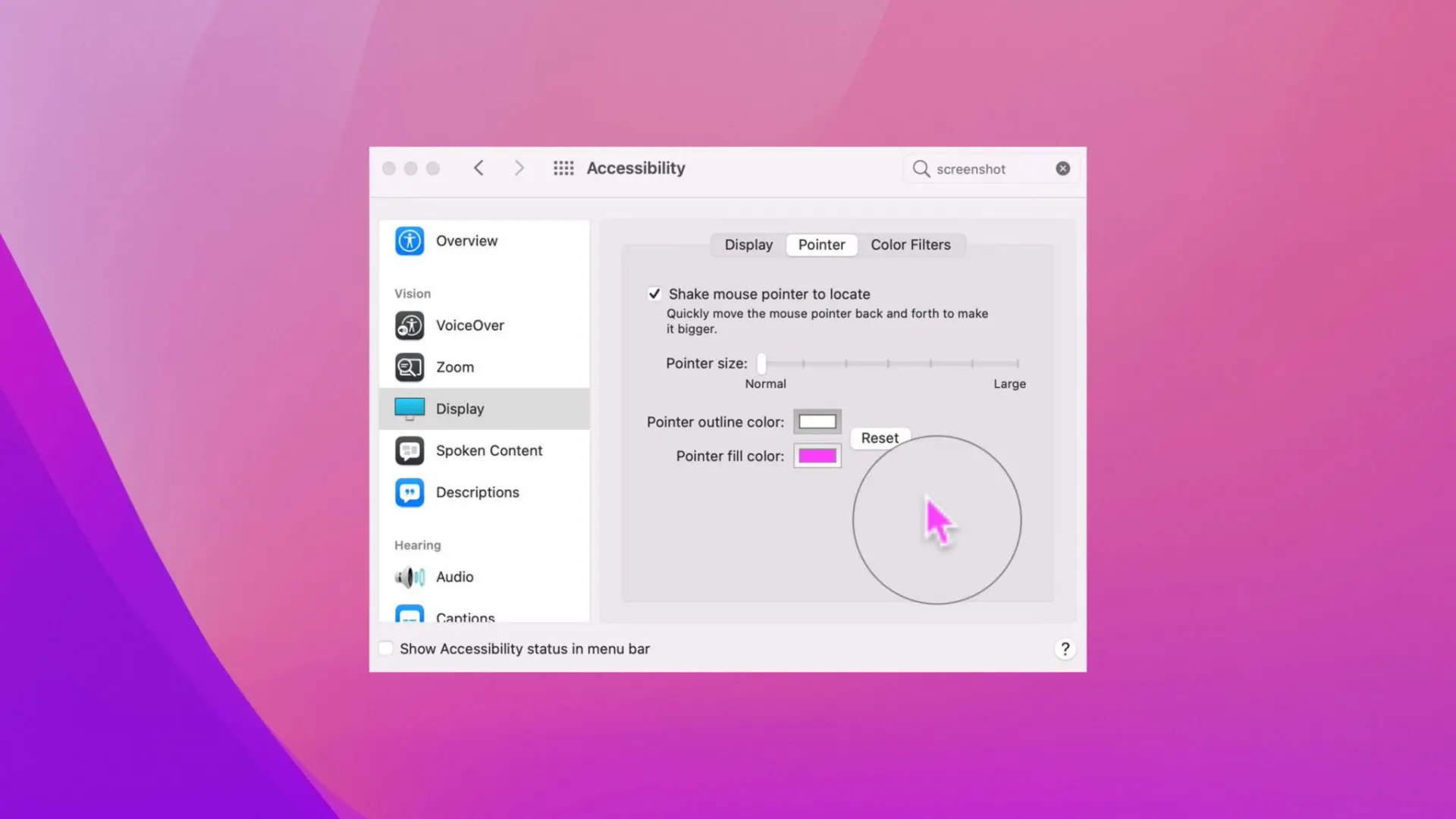Enable Show Accessibility status in menu bar
Viewport: 1456px width, 819px height.
click(386, 648)
